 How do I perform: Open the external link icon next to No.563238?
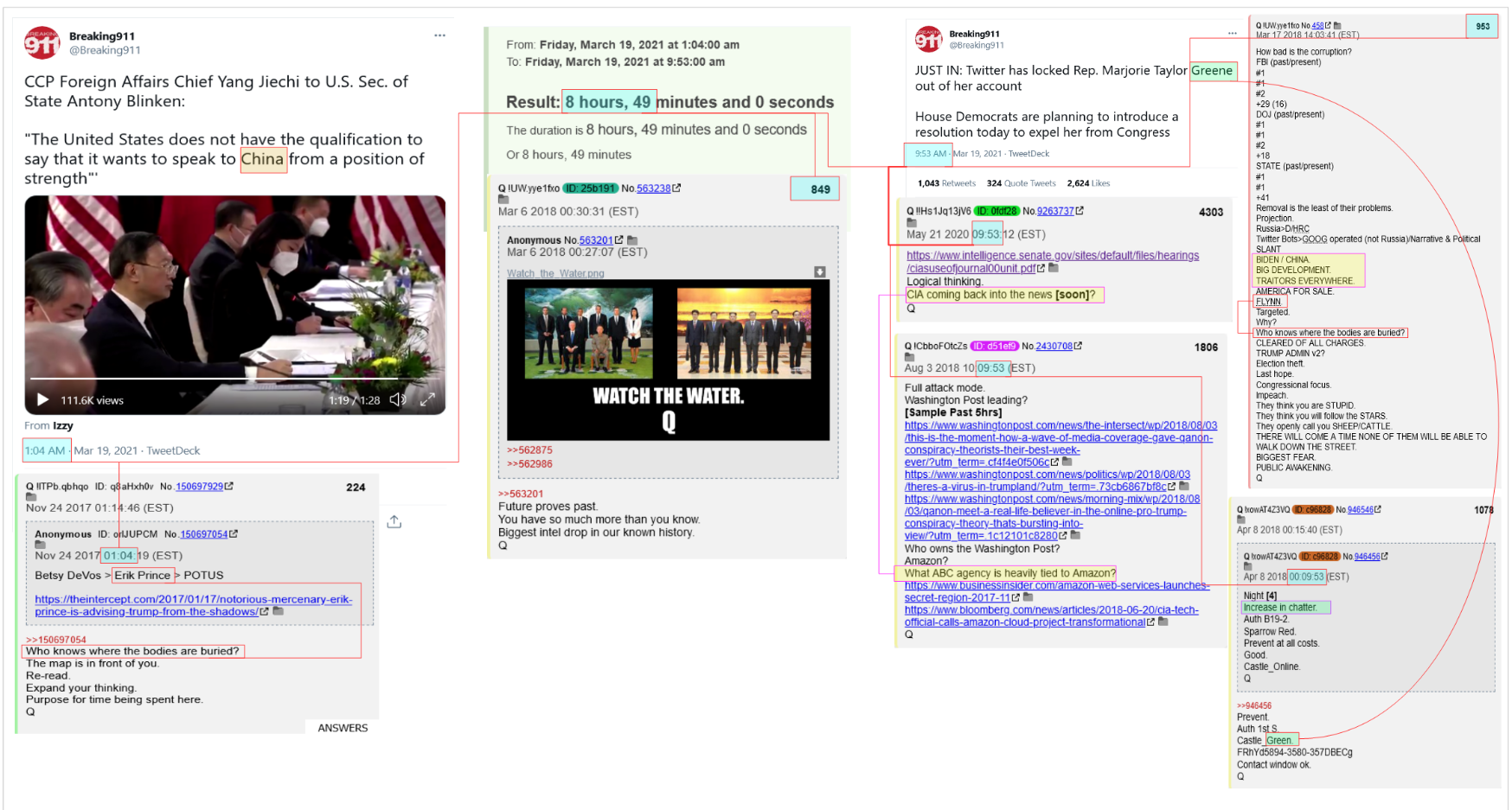click(x=676, y=188)
